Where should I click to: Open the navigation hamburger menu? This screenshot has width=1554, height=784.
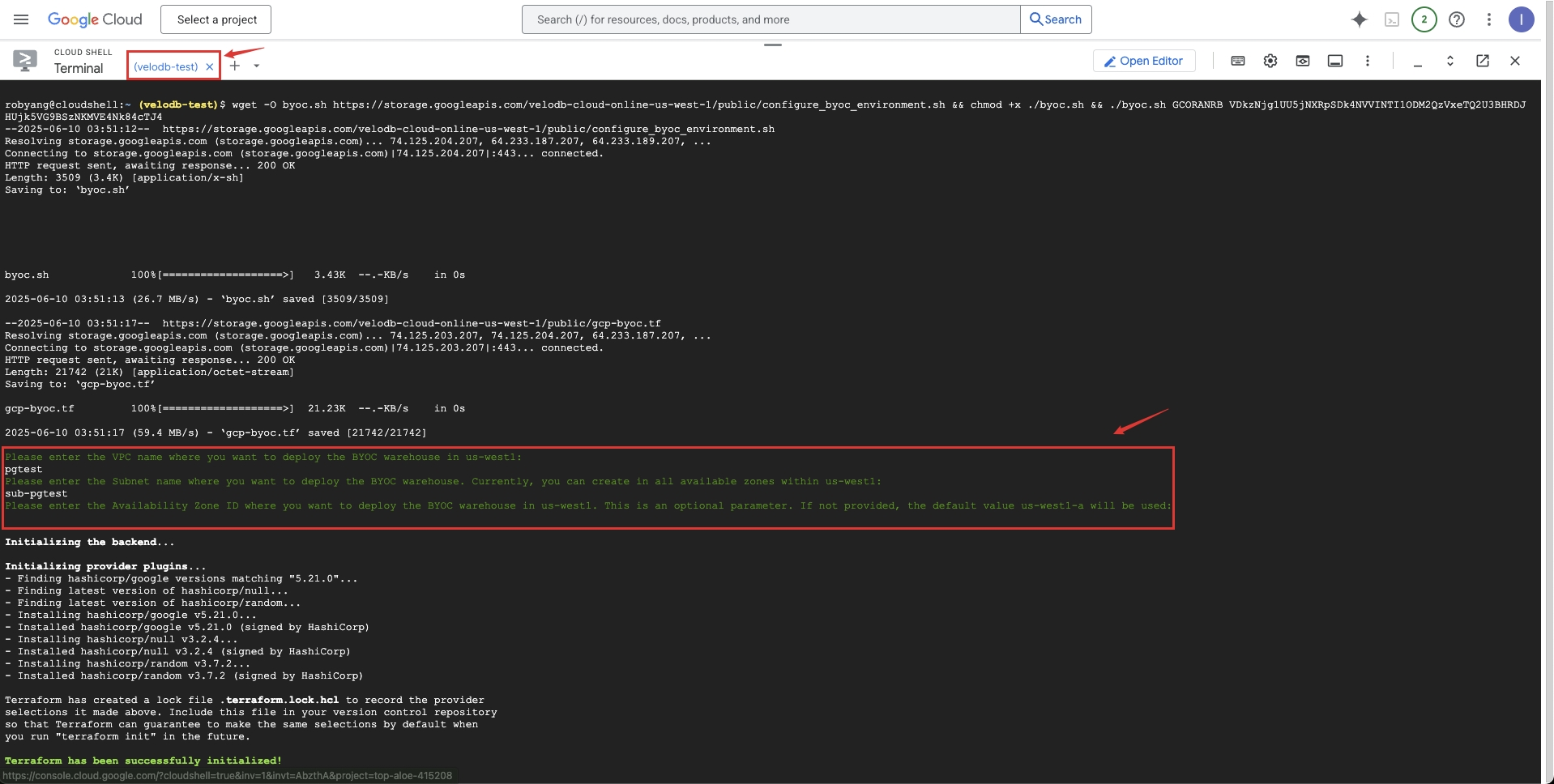point(21,19)
